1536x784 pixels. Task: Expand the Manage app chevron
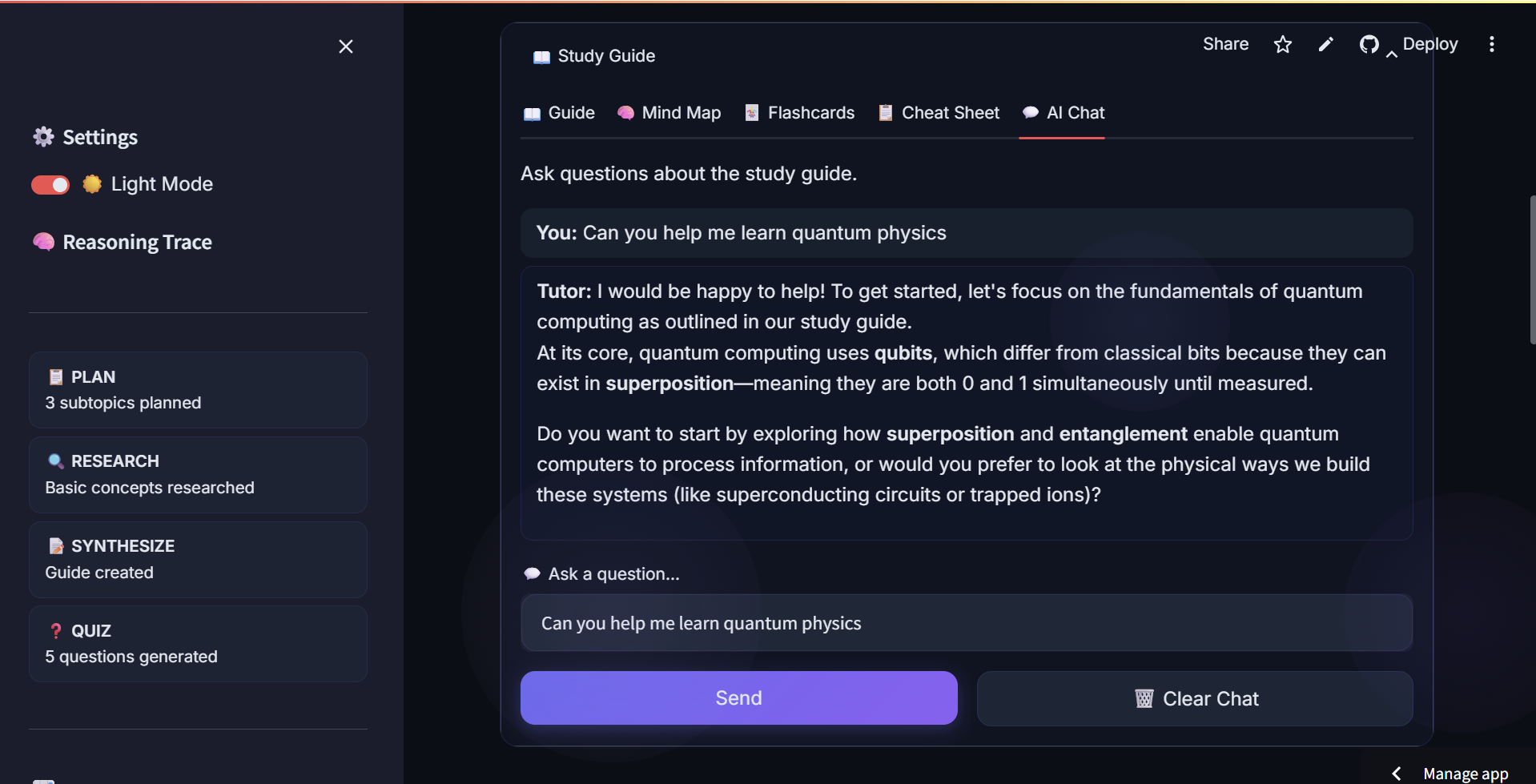coord(1397,774)
